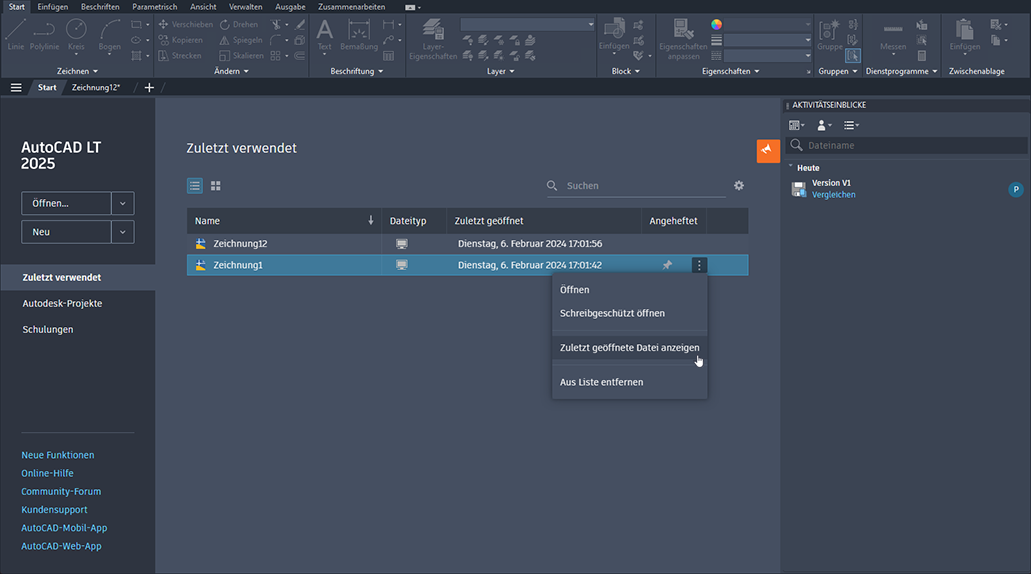Choose Zuletzt geöffnete Datei anzeigen

630,348
